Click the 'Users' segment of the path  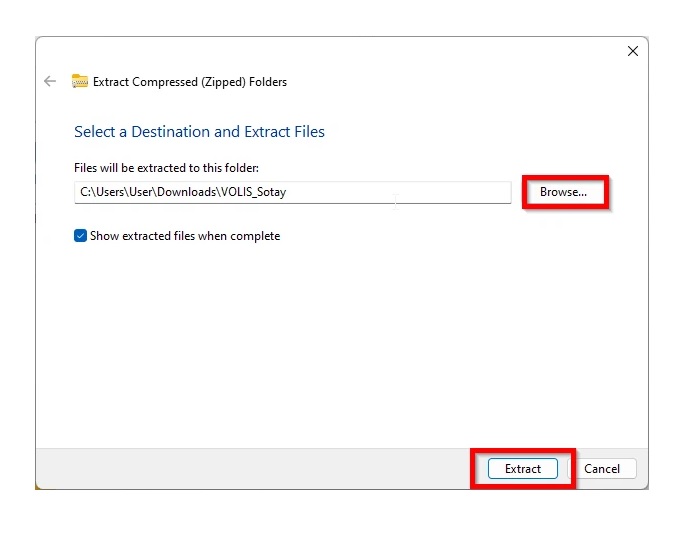click(x=112, y=192)
